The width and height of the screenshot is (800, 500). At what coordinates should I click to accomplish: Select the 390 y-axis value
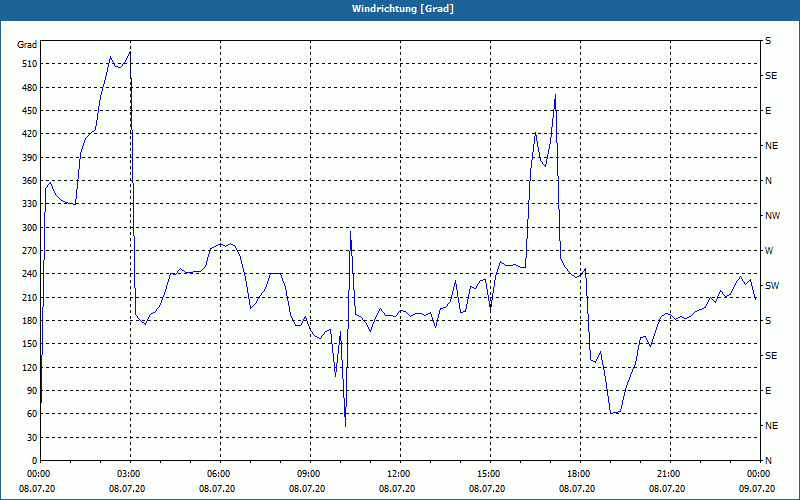pyautogui.click(x=30, y=157)
